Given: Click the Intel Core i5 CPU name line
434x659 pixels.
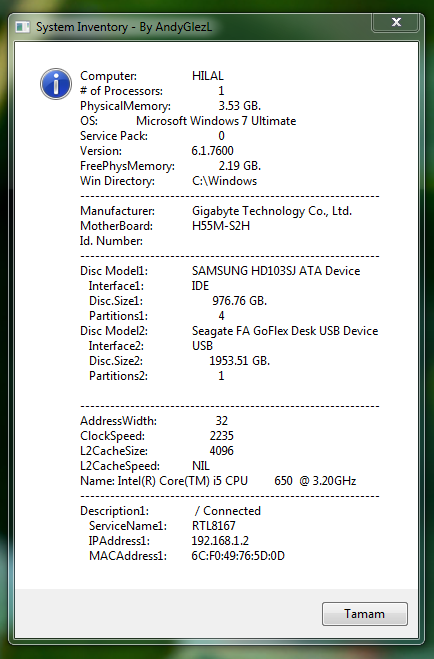Looking at the screenshot, I should (x=218, y=481).
